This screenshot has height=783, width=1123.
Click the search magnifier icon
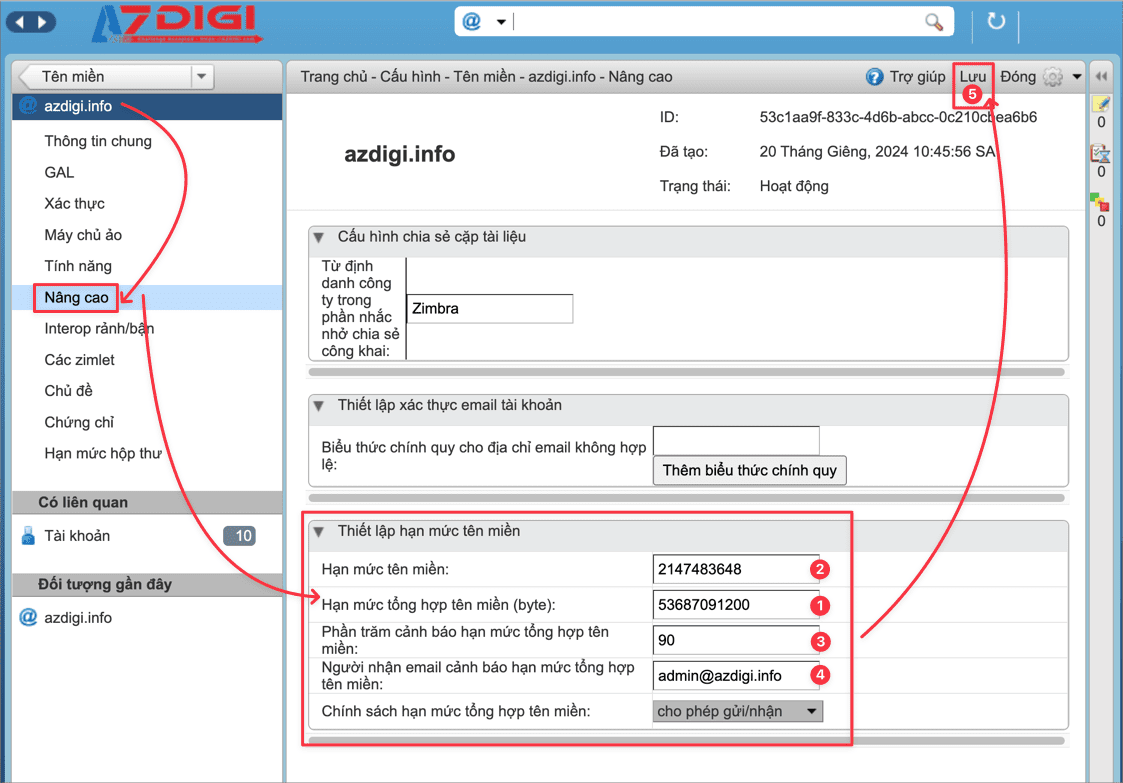(933, 22)
